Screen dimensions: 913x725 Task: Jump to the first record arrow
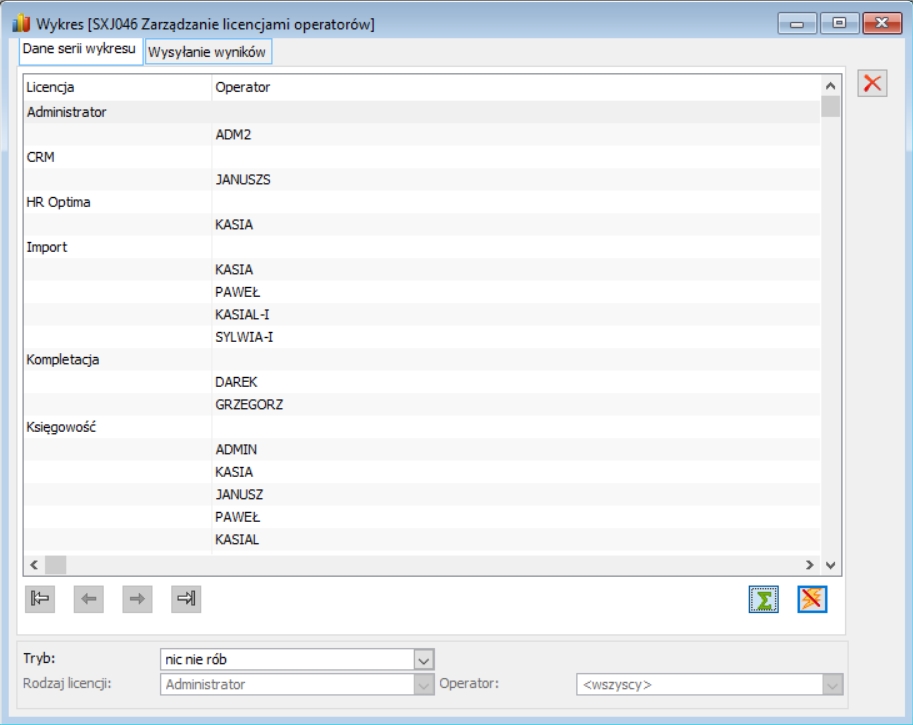(40, 599)
